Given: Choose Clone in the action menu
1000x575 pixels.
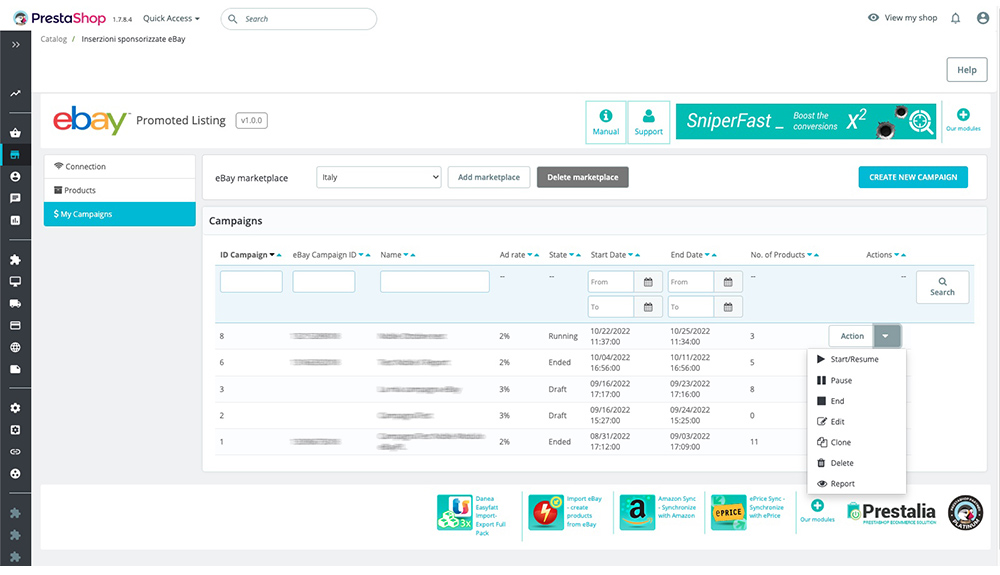Looking at the screenshot, I should 840,442.
